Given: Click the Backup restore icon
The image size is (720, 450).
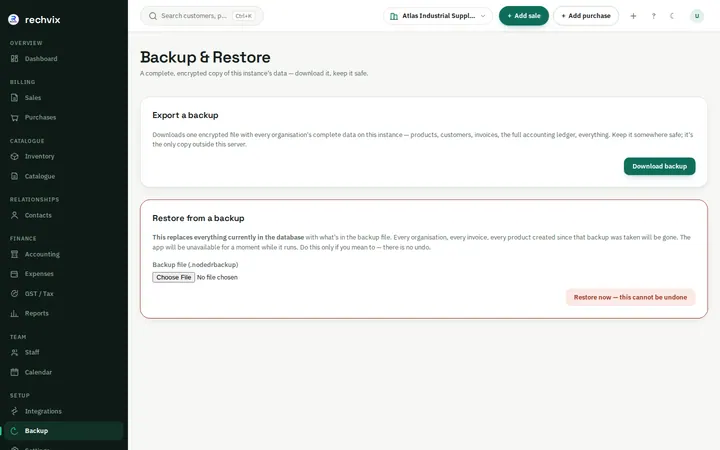Looking at the screenshot, I should point(15,431).
